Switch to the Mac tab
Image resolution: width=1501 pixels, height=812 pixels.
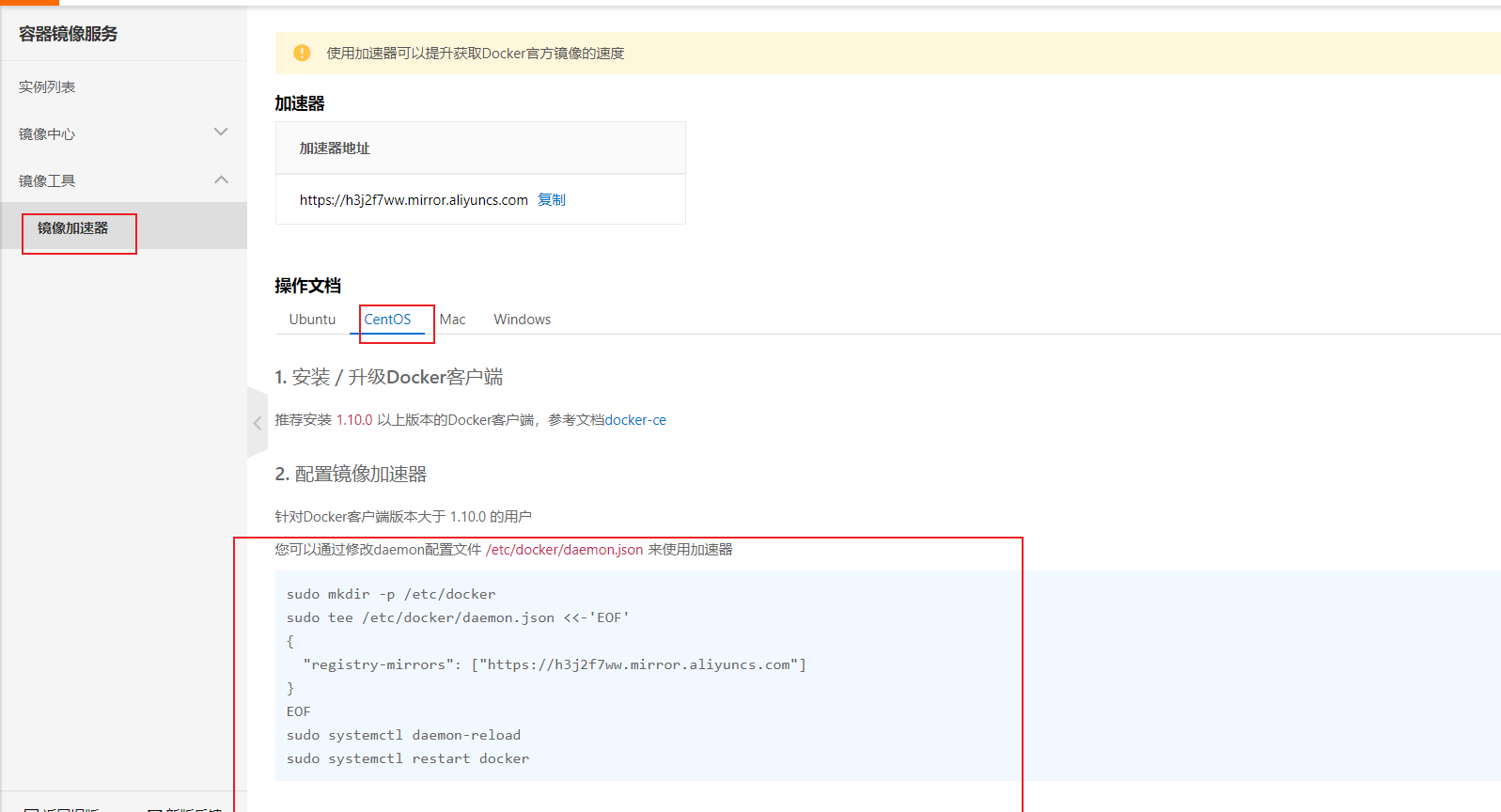[452, 320]
